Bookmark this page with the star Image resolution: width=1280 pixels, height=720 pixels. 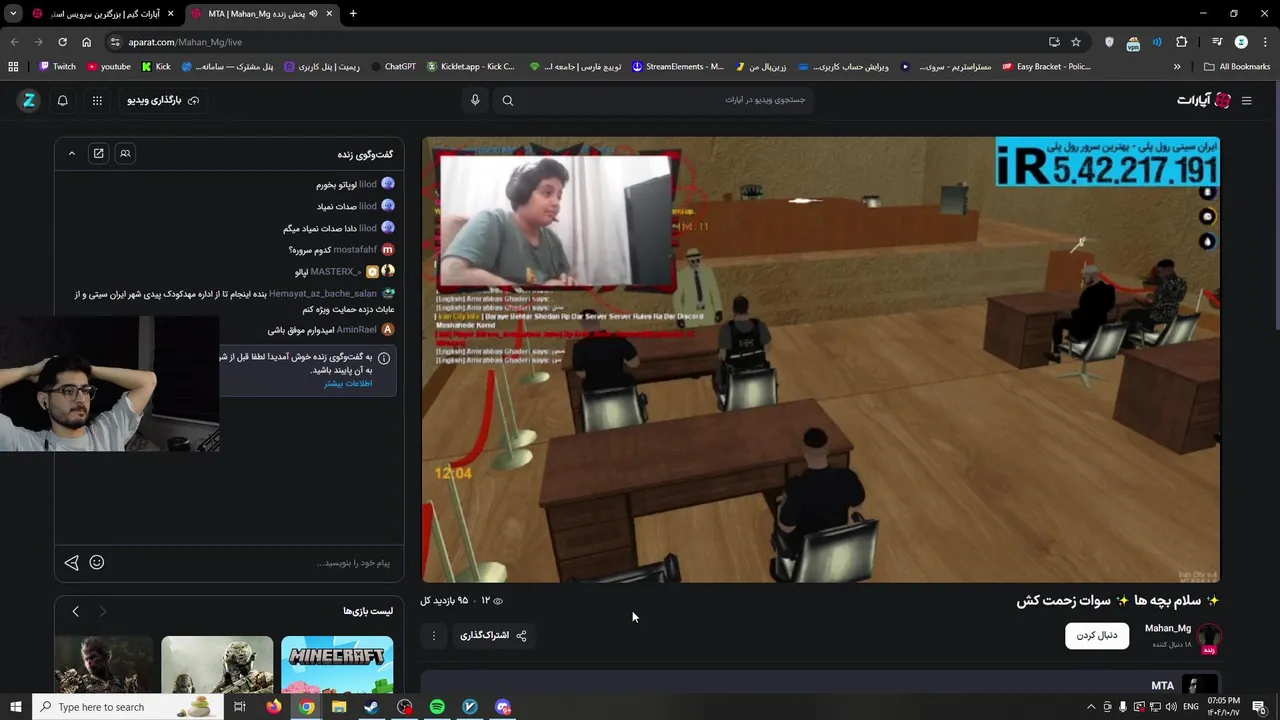(x=1076, y=42)
